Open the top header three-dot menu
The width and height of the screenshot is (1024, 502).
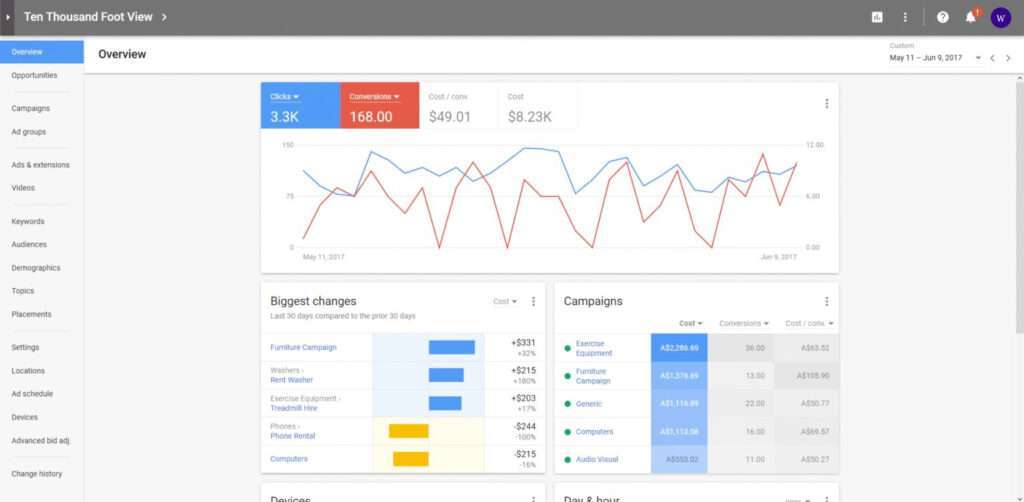(905, 17)
